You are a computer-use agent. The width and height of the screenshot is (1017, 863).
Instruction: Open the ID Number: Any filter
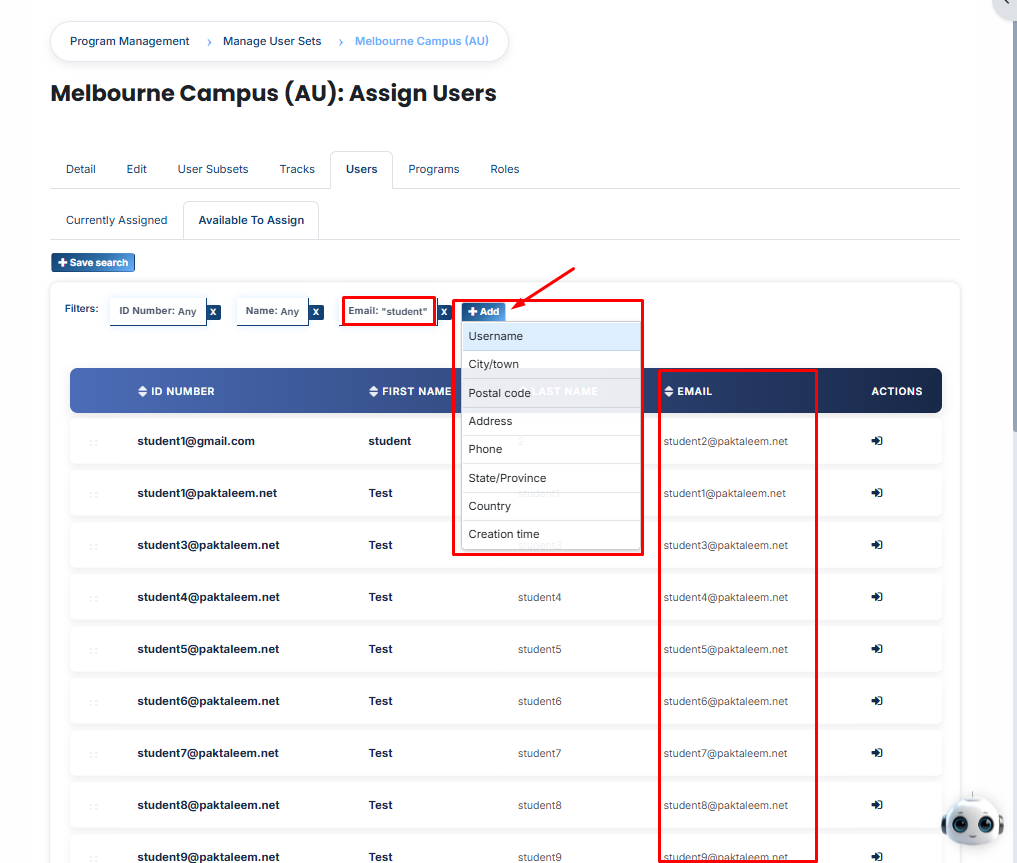pyautogui.click(x=158, y=311)
